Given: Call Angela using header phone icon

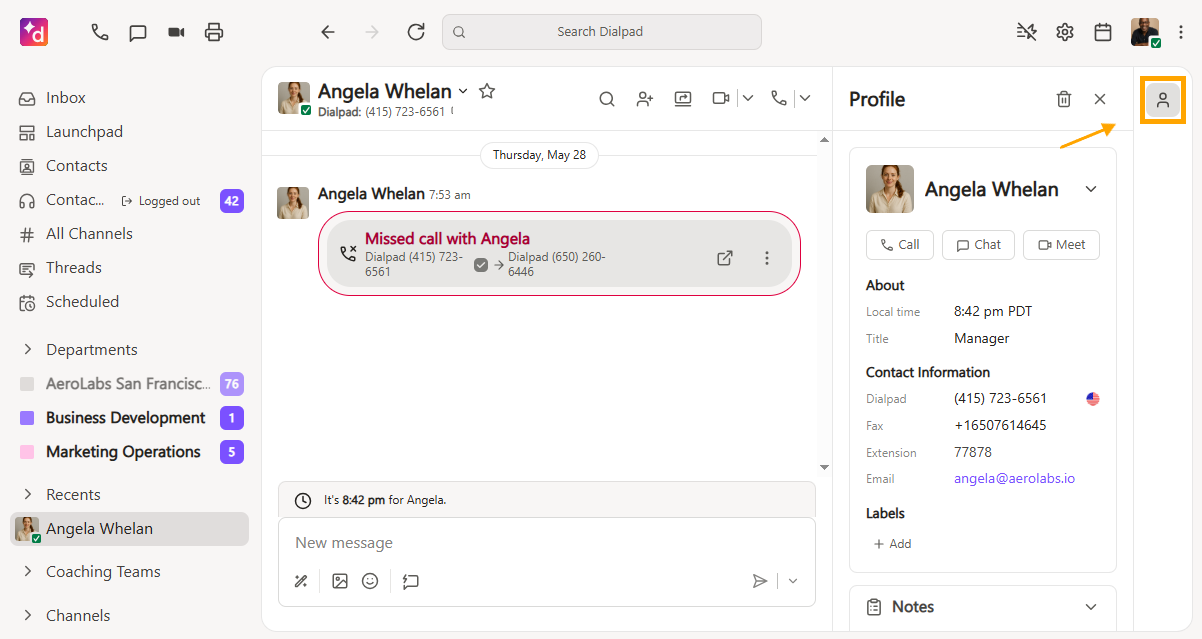Looking at the screenshot, I should pyautogui.click(x=778, y=98).
